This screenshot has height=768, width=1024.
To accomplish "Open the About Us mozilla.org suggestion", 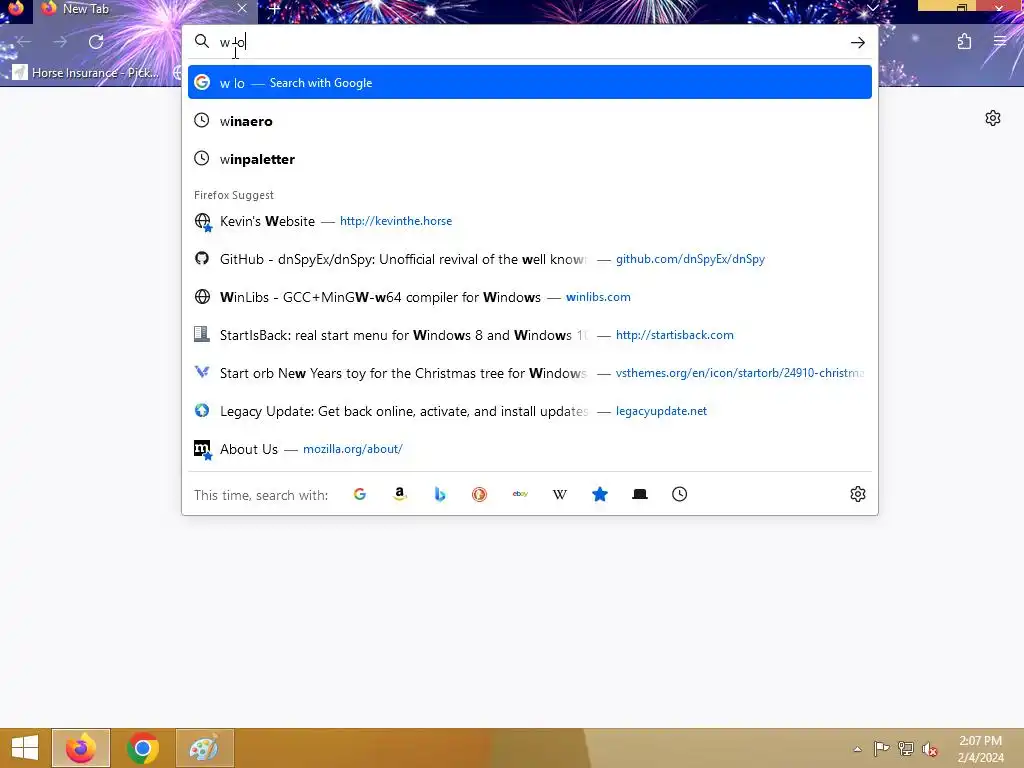I will 530,449.
